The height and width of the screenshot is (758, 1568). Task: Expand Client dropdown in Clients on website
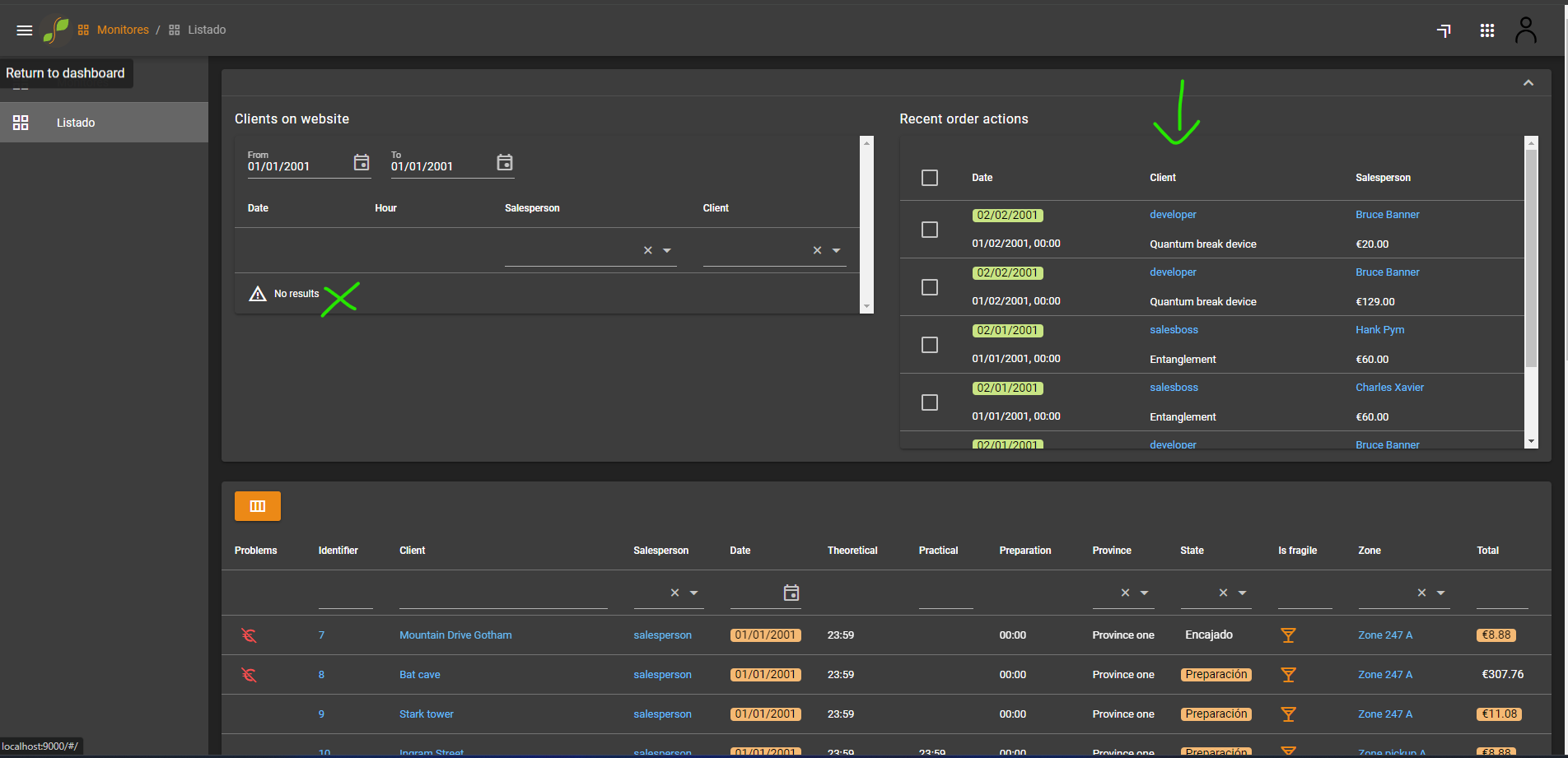point(837,250)
